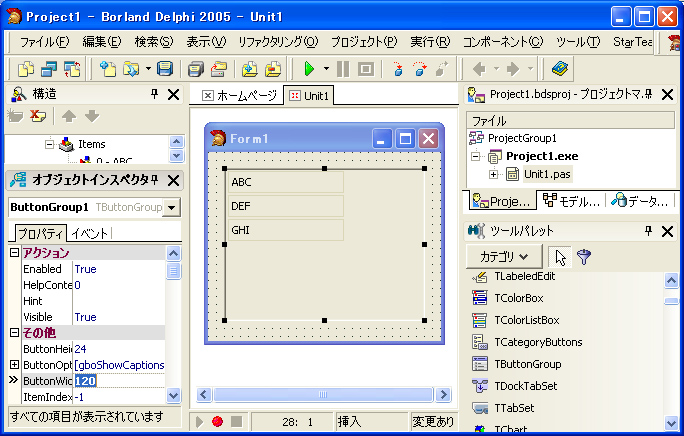The image size is (684, 436).
Task: Pin the Tool Palette panel
Action: (648, 230)
